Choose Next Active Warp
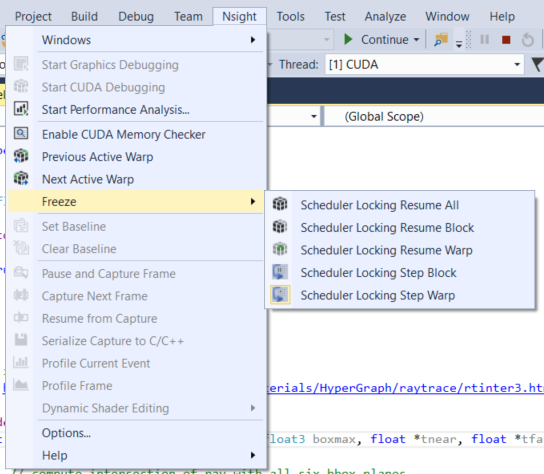This screenshot has height=474, width=544. point(136,179)
